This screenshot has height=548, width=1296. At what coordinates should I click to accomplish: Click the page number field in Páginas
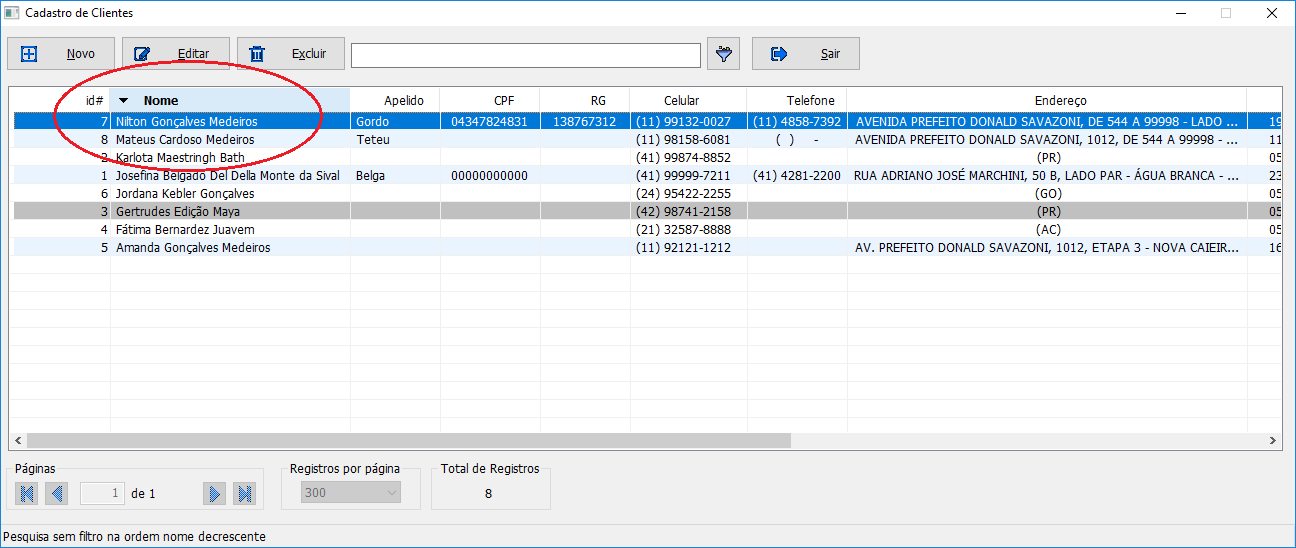tap(103, 493)
